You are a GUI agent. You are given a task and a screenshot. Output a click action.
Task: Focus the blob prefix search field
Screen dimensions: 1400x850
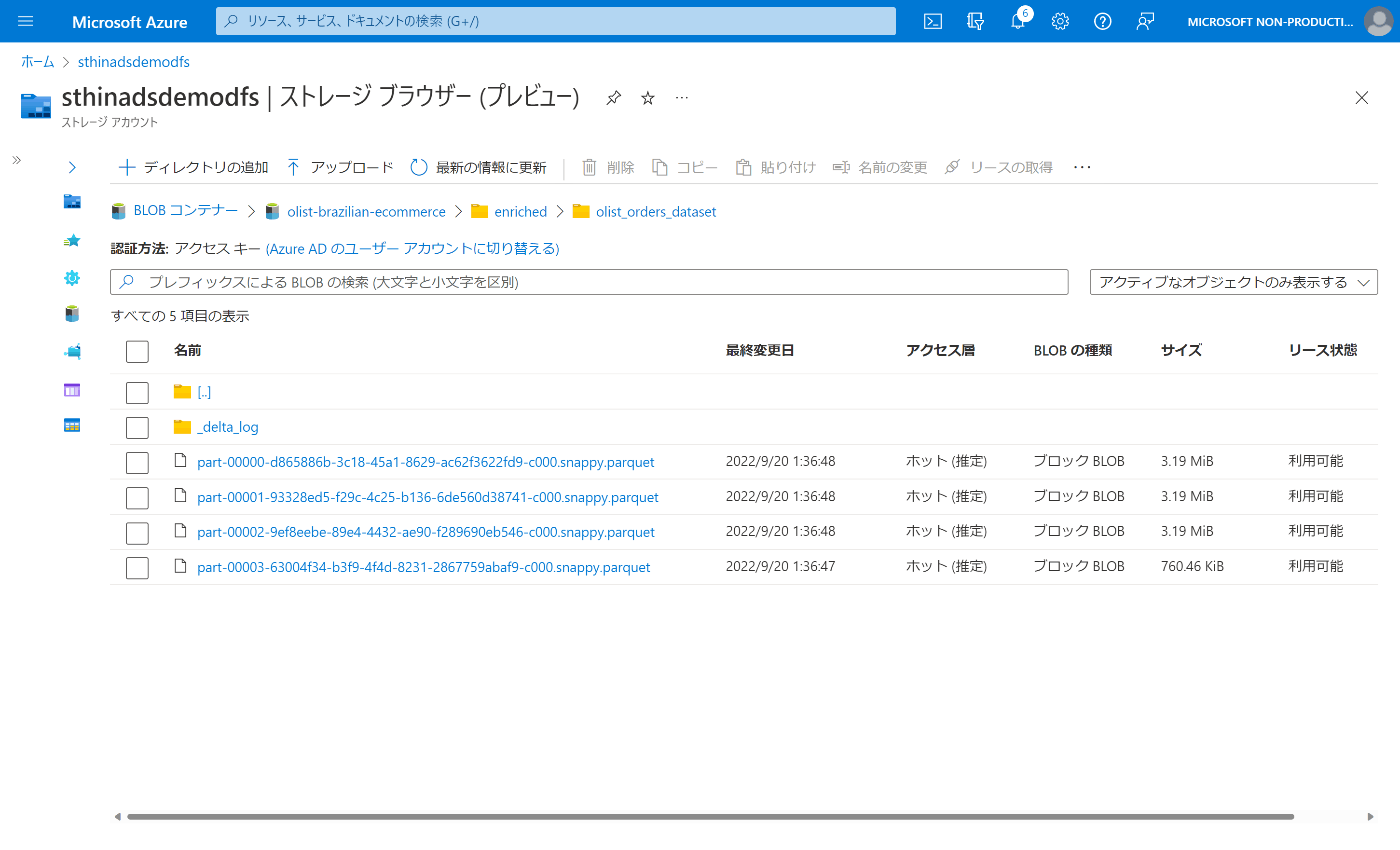click(589, 282)
